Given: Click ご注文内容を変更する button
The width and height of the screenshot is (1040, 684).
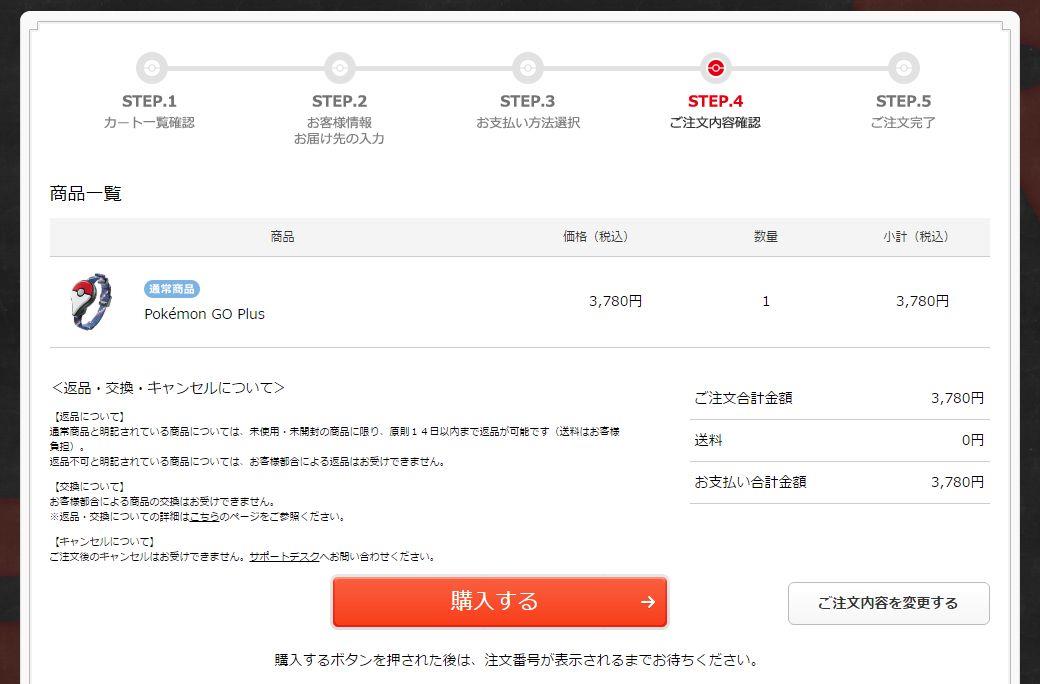Looking at the screenshot, I should pyautogui.click(x=888, y=603).
